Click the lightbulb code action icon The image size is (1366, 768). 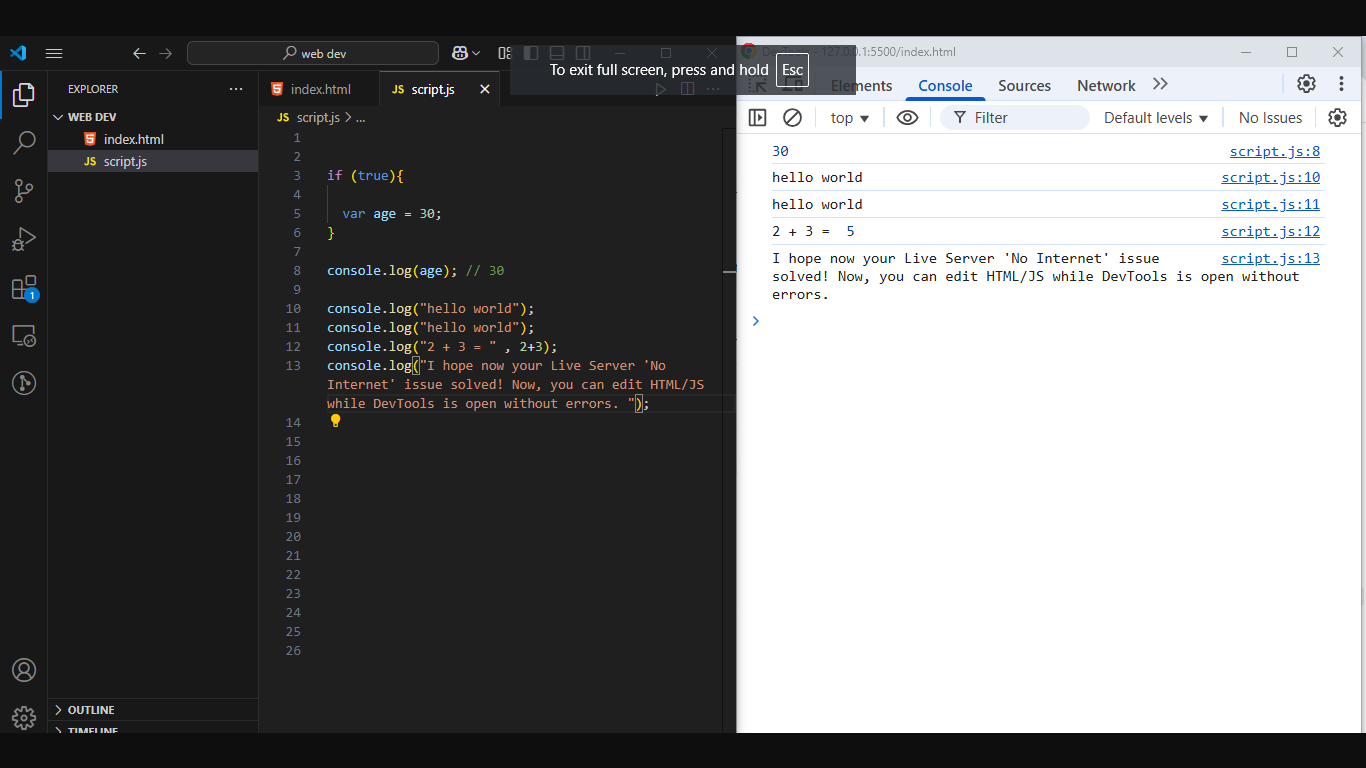tap(336, 421)
